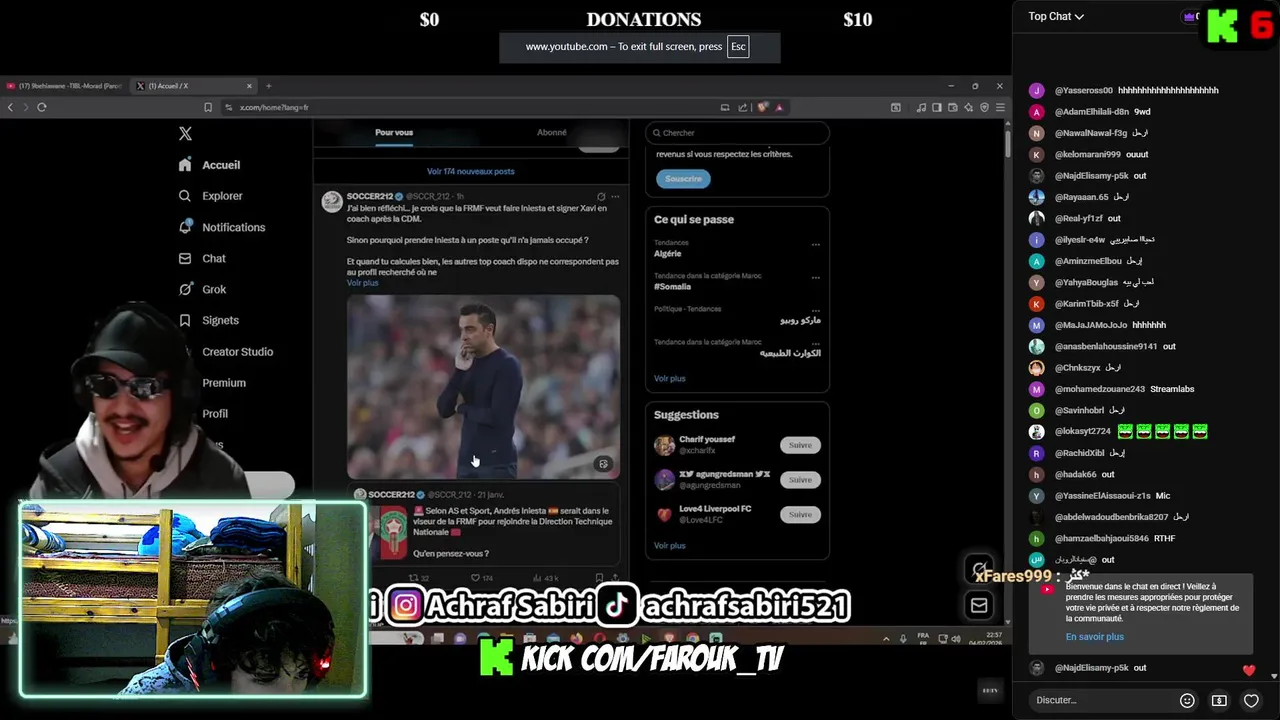Click Voir plus under trends

pyautogui.click(x=670, y=379)
